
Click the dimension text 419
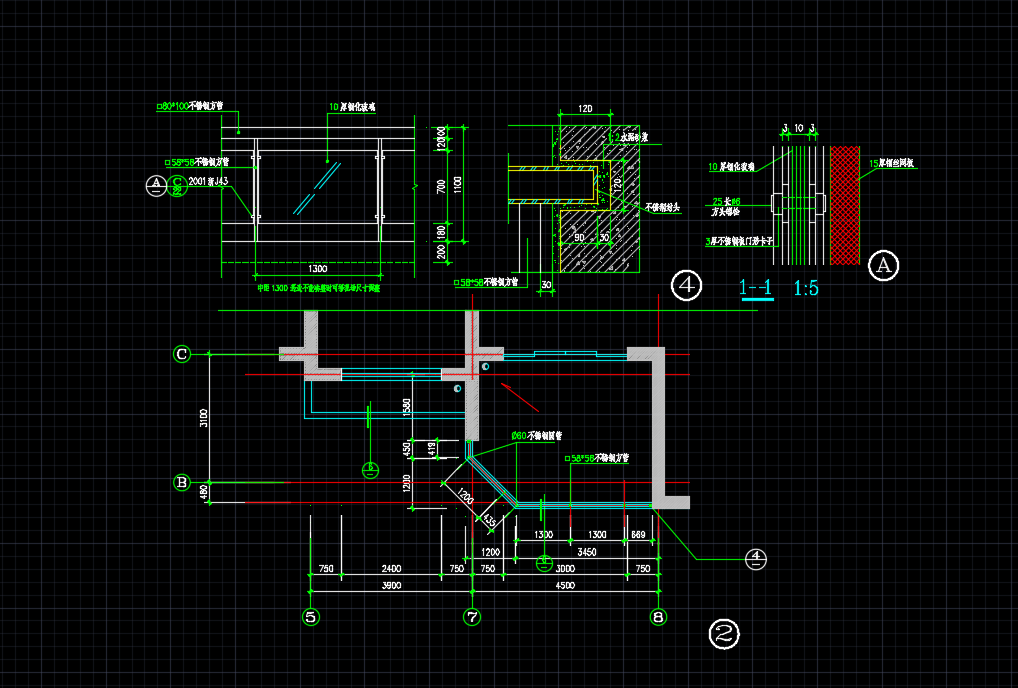point(432,448)
